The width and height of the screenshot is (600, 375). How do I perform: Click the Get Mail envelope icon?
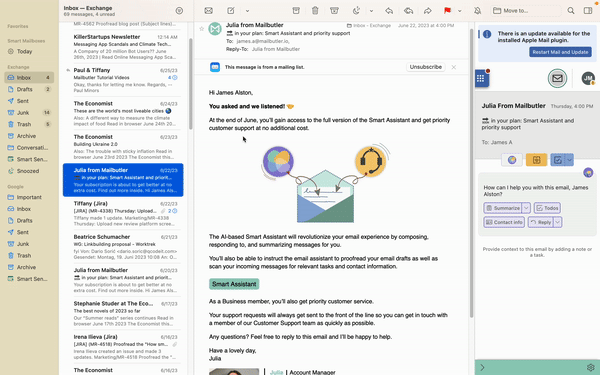point(209,11)
